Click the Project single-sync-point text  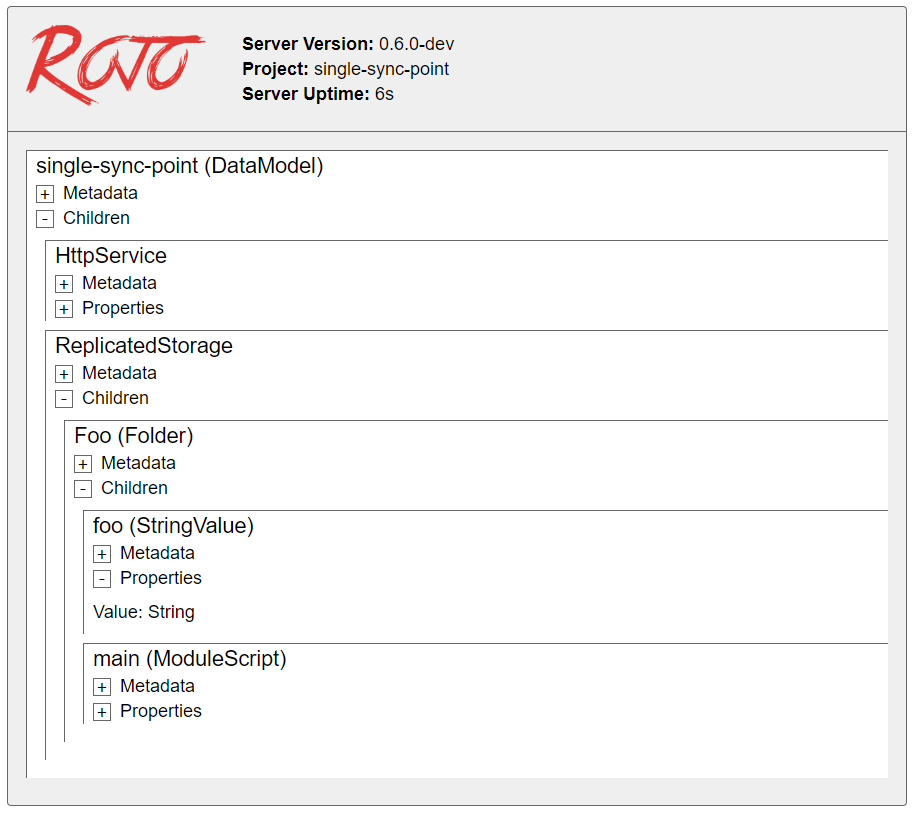pyautogui.click(x=345, y=69)
